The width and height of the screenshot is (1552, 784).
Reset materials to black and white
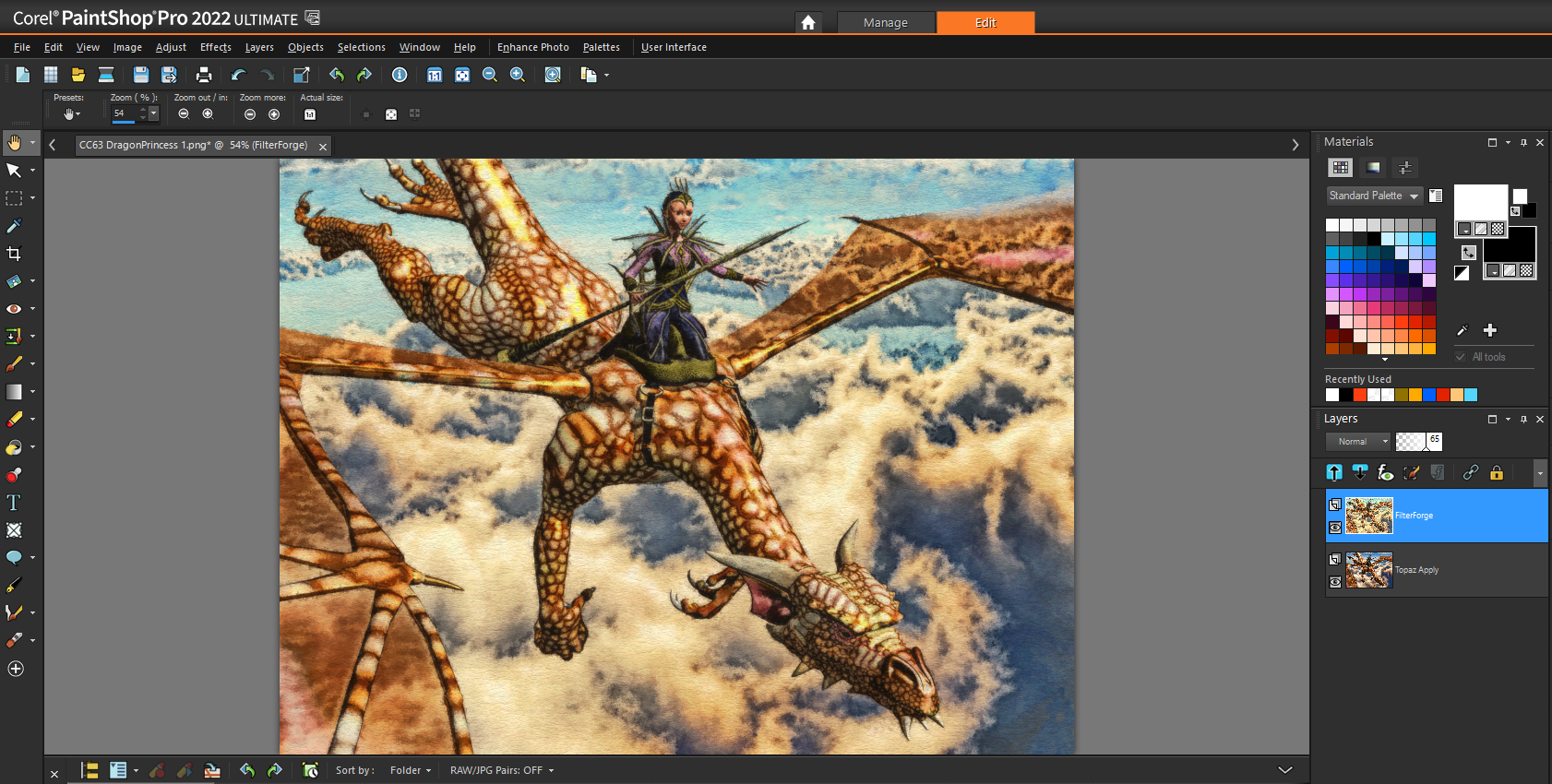coord(1462,272)
